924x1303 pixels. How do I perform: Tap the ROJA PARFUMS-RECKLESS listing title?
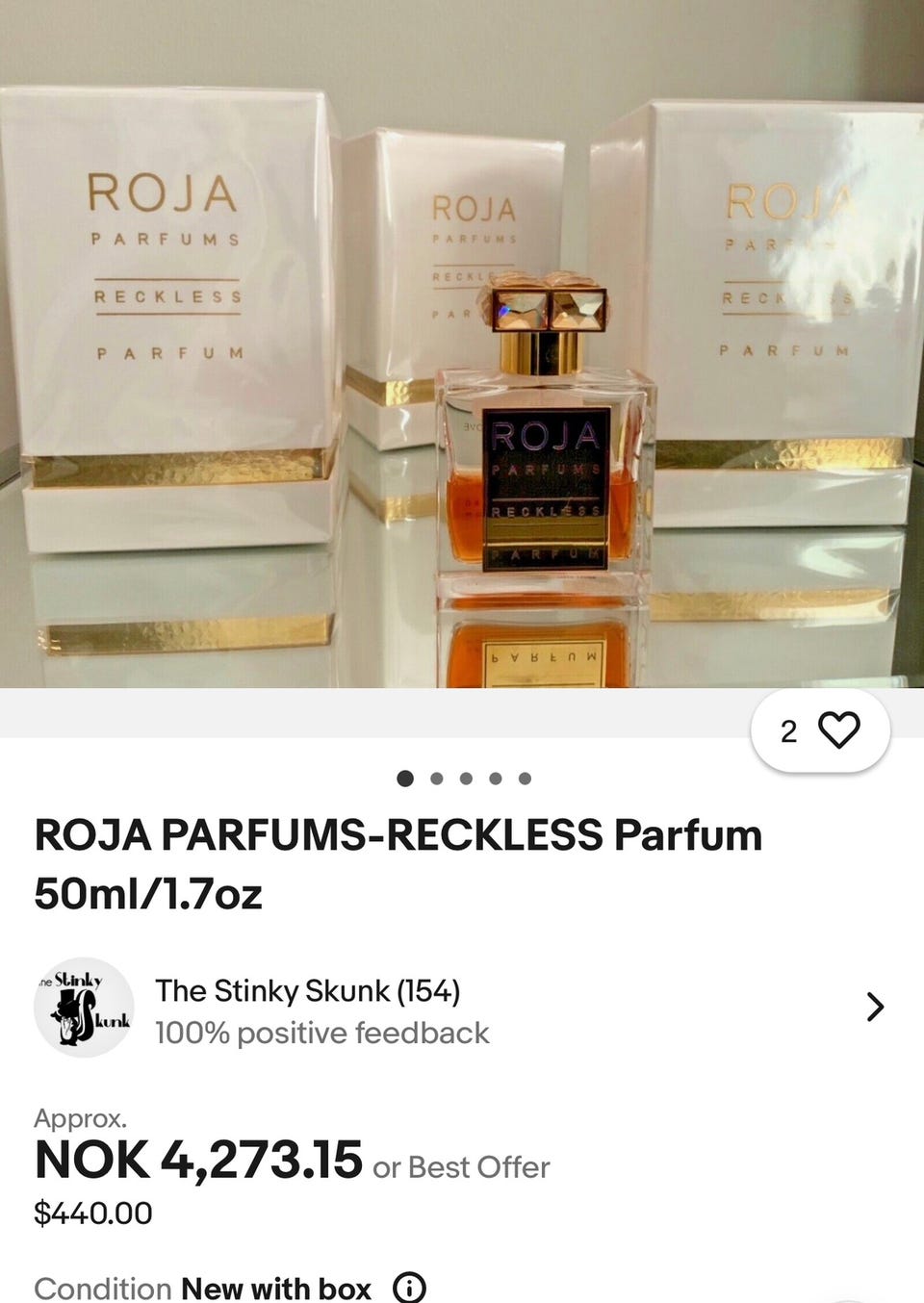pyautogui.click(x=398, y=864)
